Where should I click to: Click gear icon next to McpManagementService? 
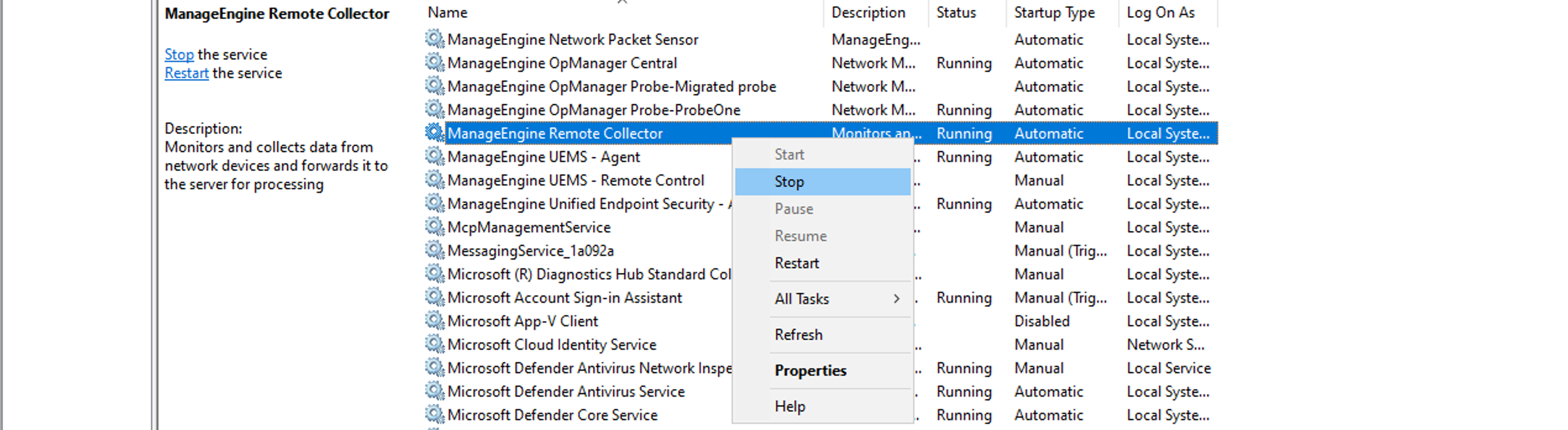pyautogui.click(x=434, y=227)
